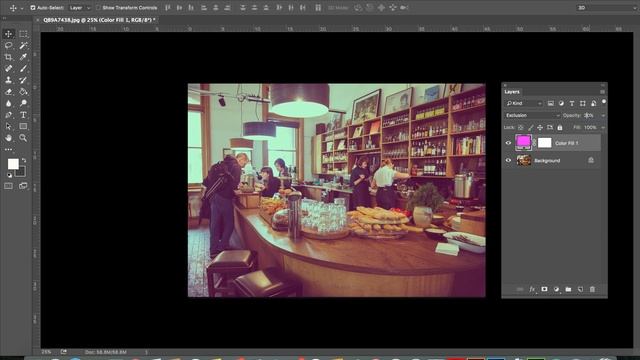
Task: Open the foreground color picker
Action: tap(13, 164)
